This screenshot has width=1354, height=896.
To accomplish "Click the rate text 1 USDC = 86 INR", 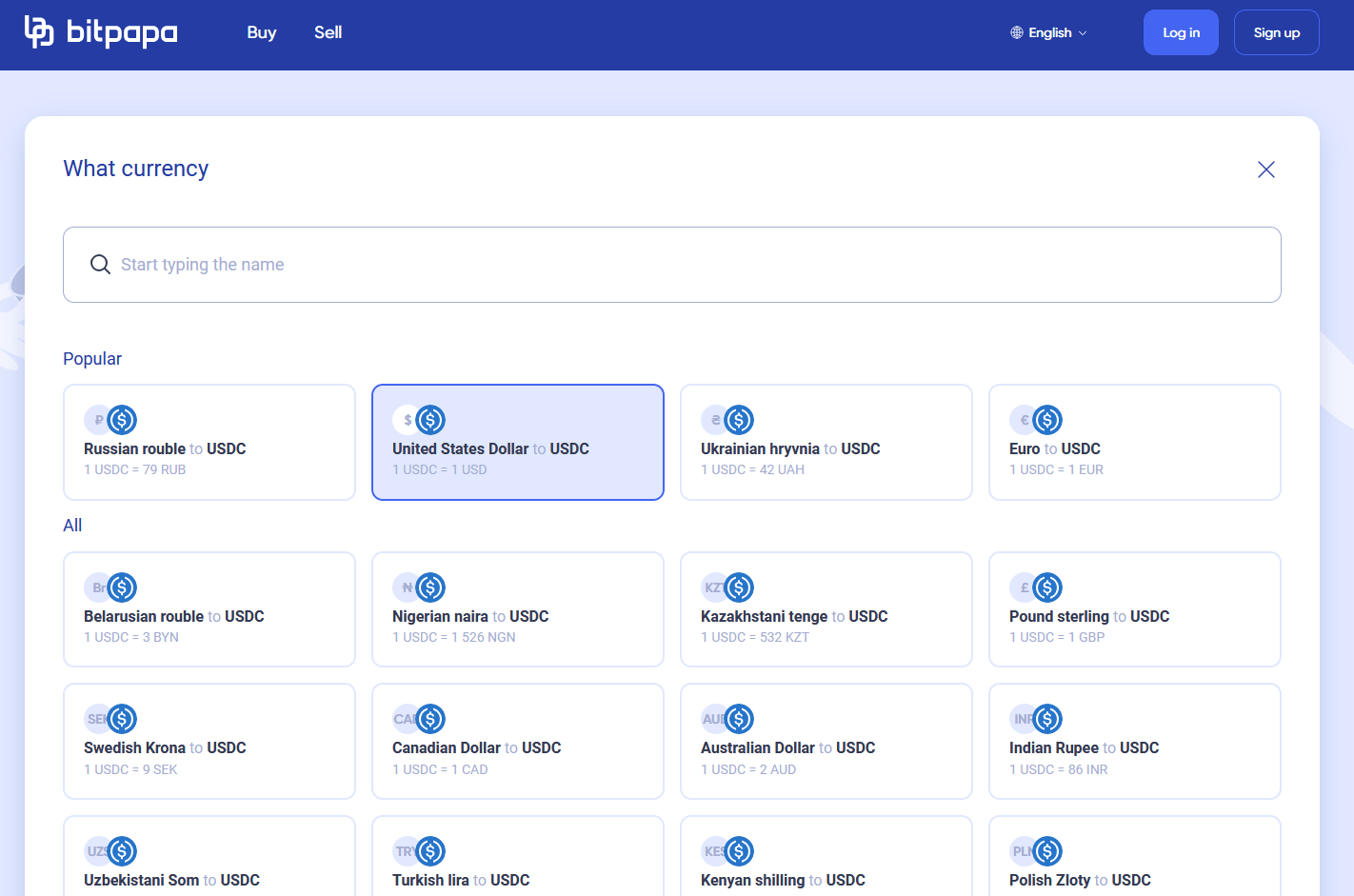I will pos(1058,769).
